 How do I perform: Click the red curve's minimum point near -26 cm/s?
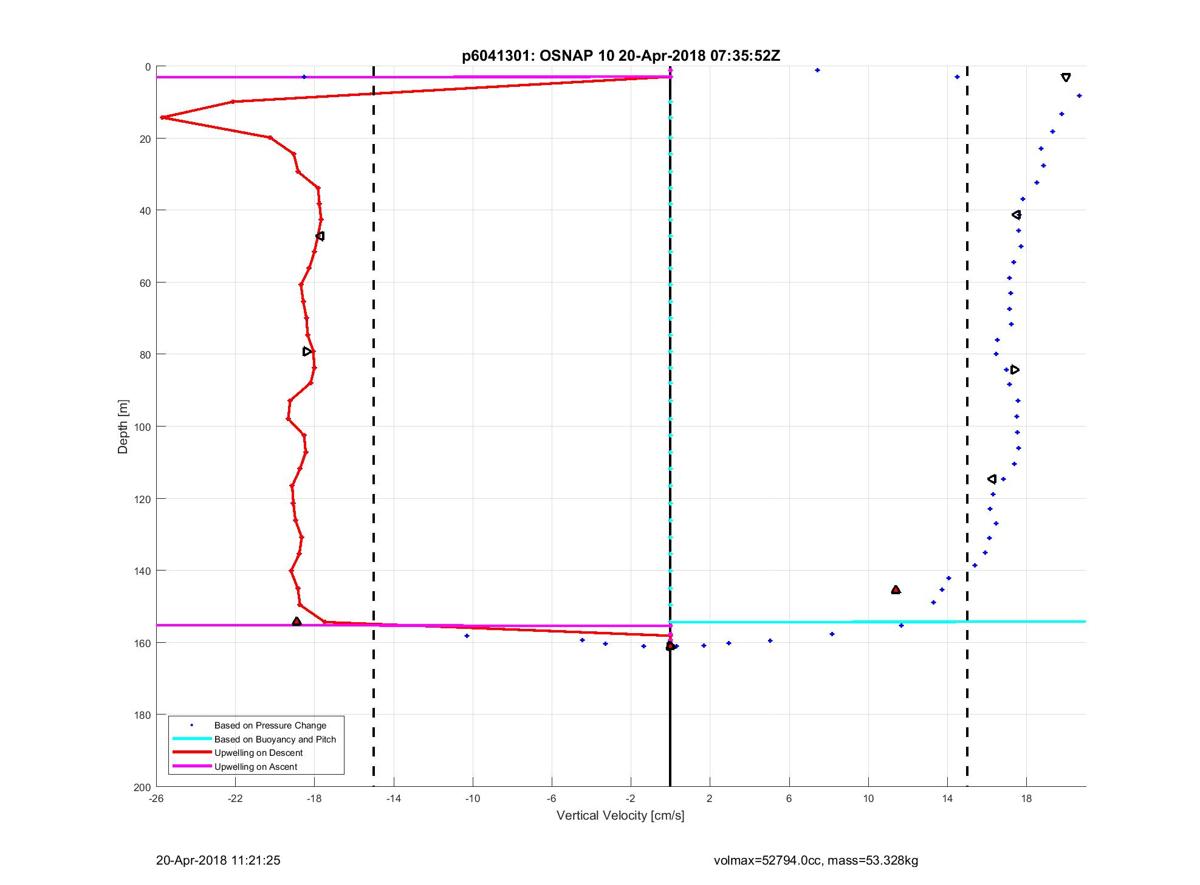click(x=162, y=117)
